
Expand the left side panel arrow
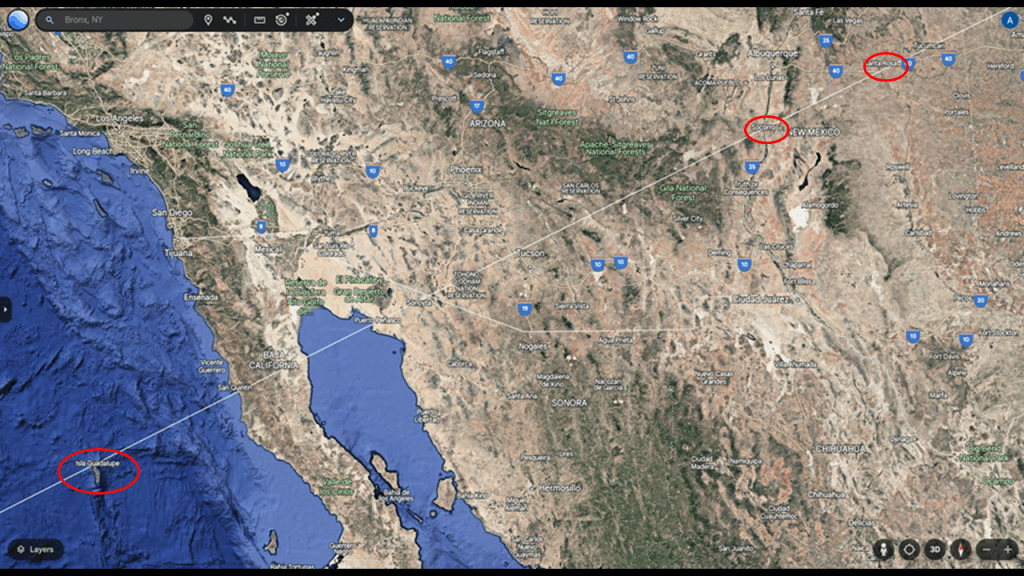(5, 310)
